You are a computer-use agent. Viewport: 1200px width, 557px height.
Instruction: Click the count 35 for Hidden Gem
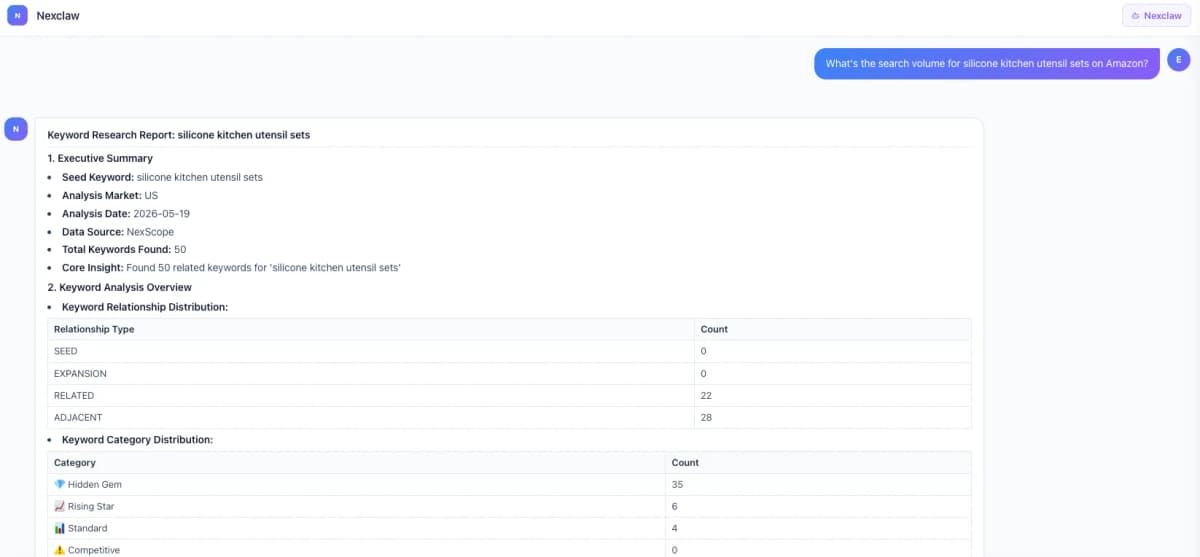(677, 484)
